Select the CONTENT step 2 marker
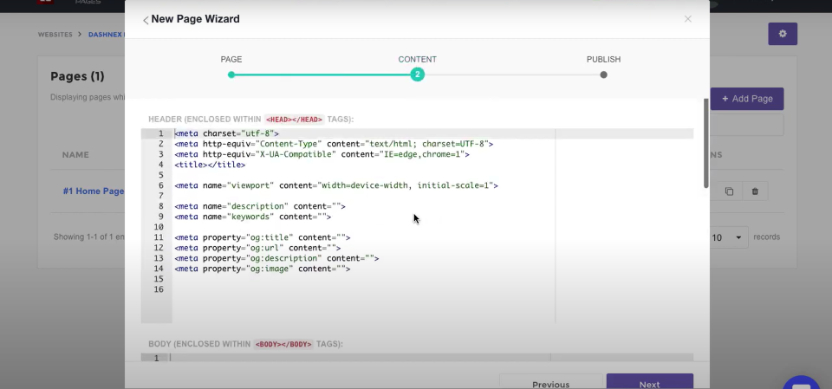This screenshot has height=389, width=832. 417,75
